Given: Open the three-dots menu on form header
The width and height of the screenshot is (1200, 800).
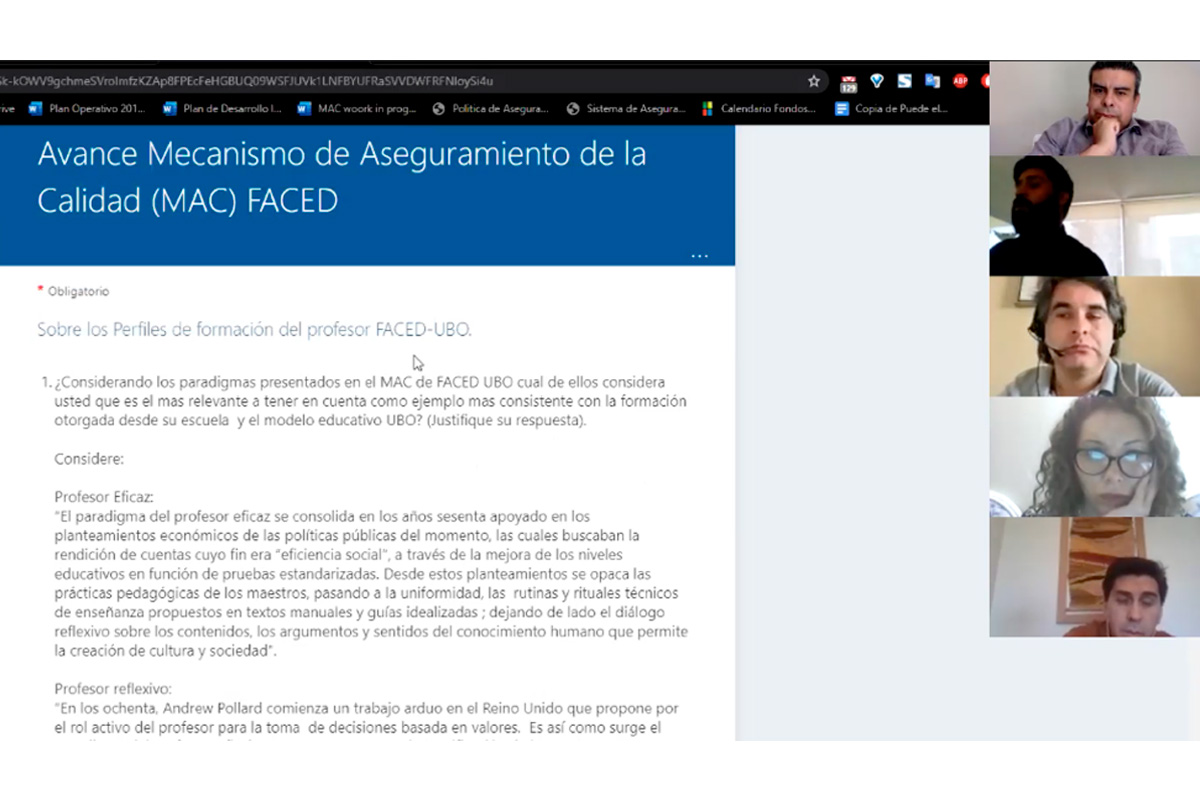Looking at the screenshot, I should pos(699,256).
